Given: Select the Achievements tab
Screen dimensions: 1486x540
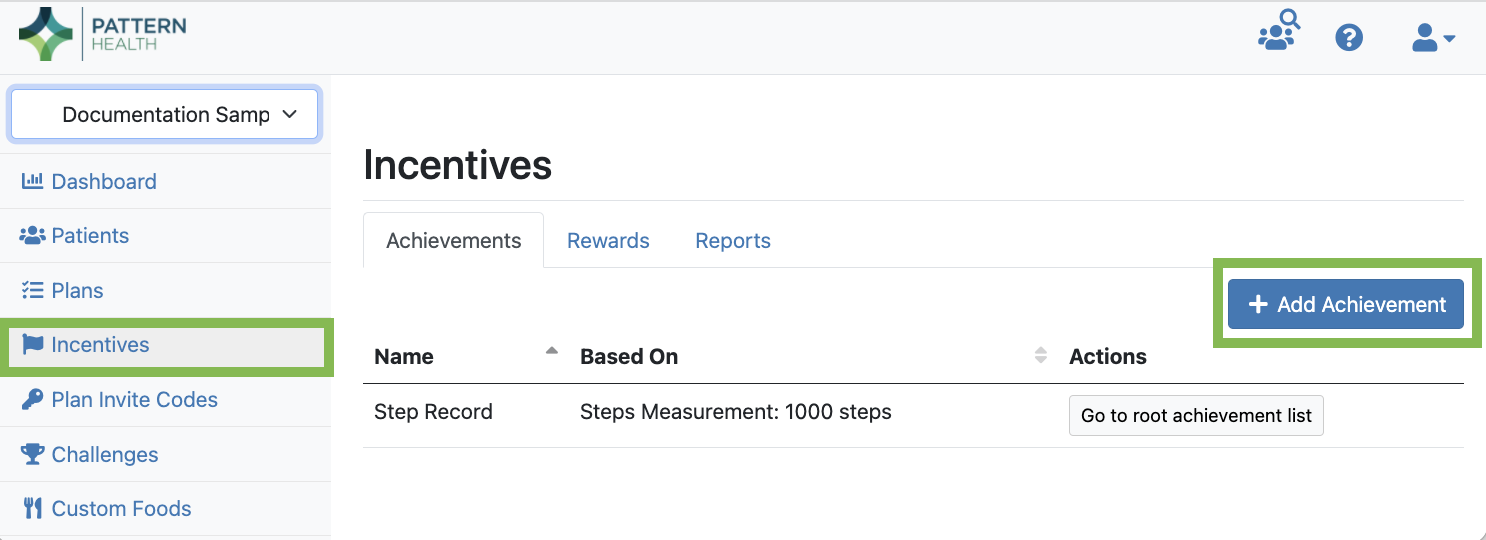Looking at the screenshot, I should (453, 241).
